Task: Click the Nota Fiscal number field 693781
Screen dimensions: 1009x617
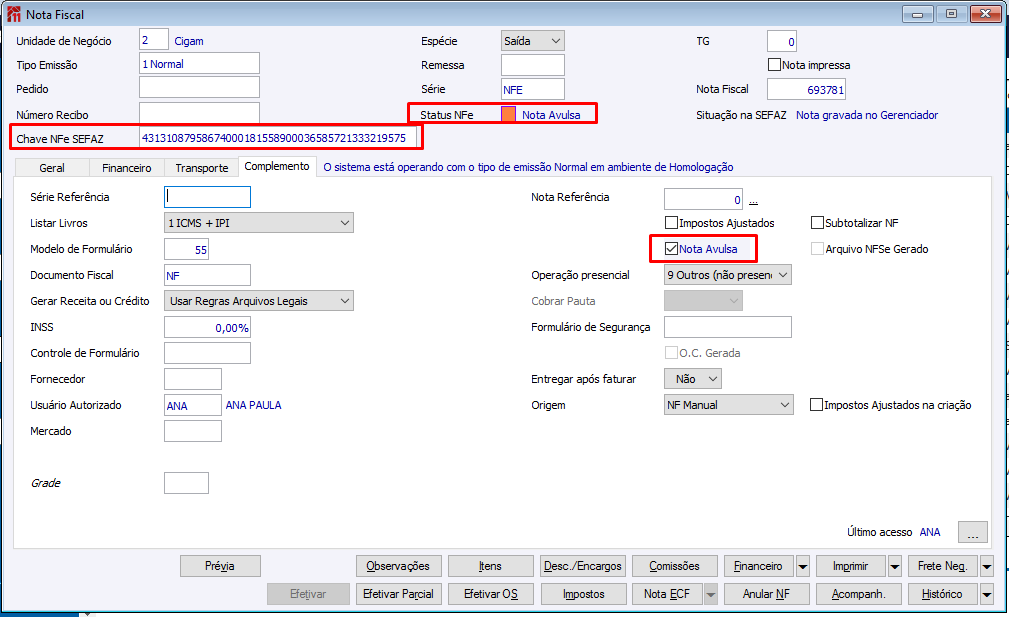Action: click(x=806, y=89)
